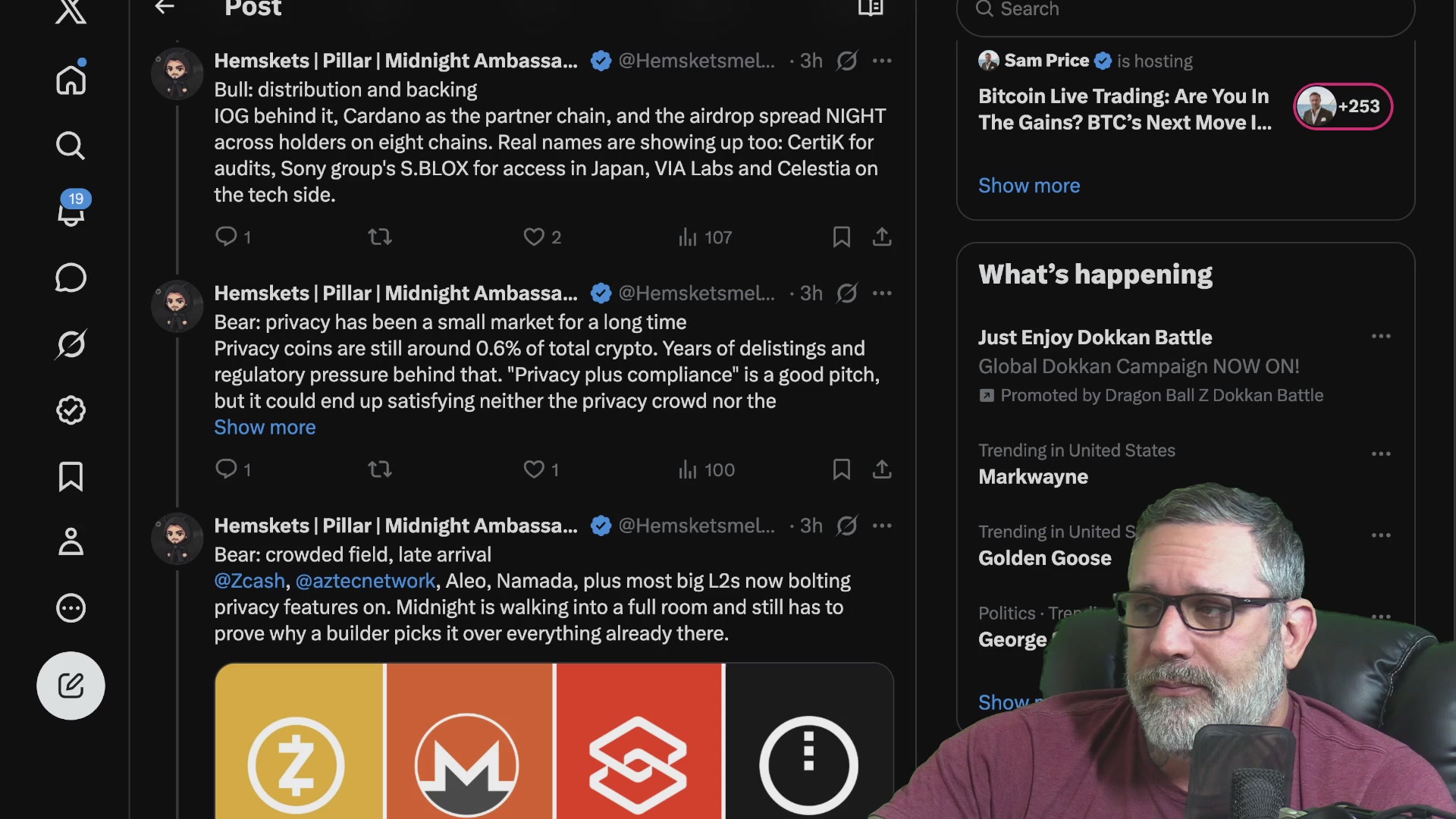
Task: Share the 'Bear: privacy' post
Action: click(x=882, y=469)
